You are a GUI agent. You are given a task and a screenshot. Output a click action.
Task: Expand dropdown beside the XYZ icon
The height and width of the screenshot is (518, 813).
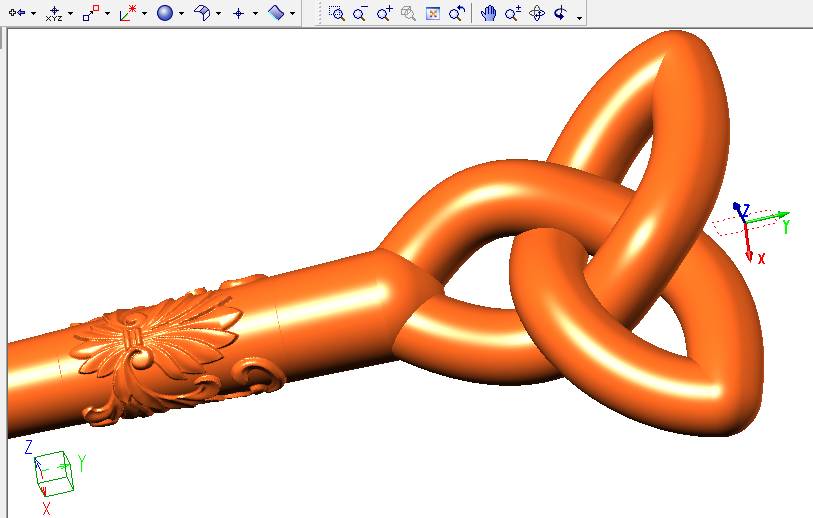[71, 13]
